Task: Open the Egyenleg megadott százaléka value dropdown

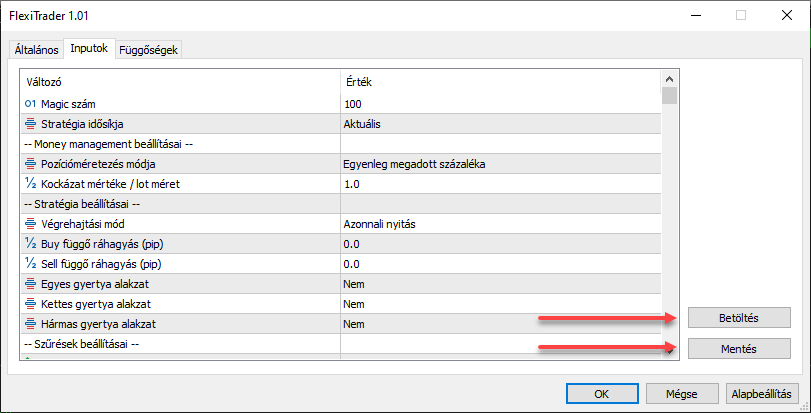Action: pos(500,164)
